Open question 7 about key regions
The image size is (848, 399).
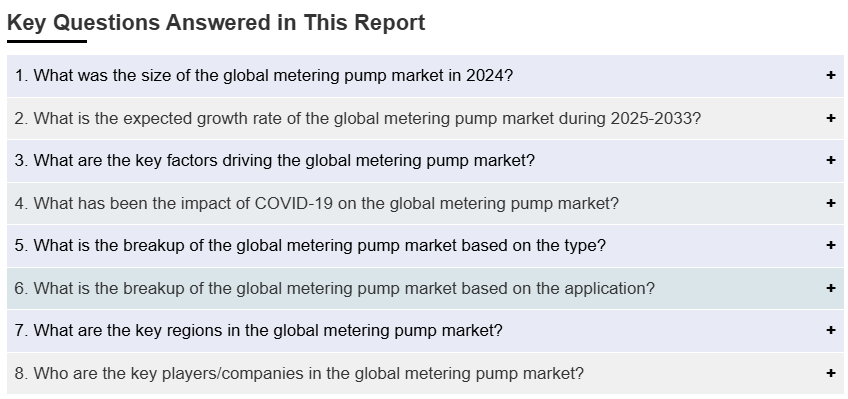259,330
